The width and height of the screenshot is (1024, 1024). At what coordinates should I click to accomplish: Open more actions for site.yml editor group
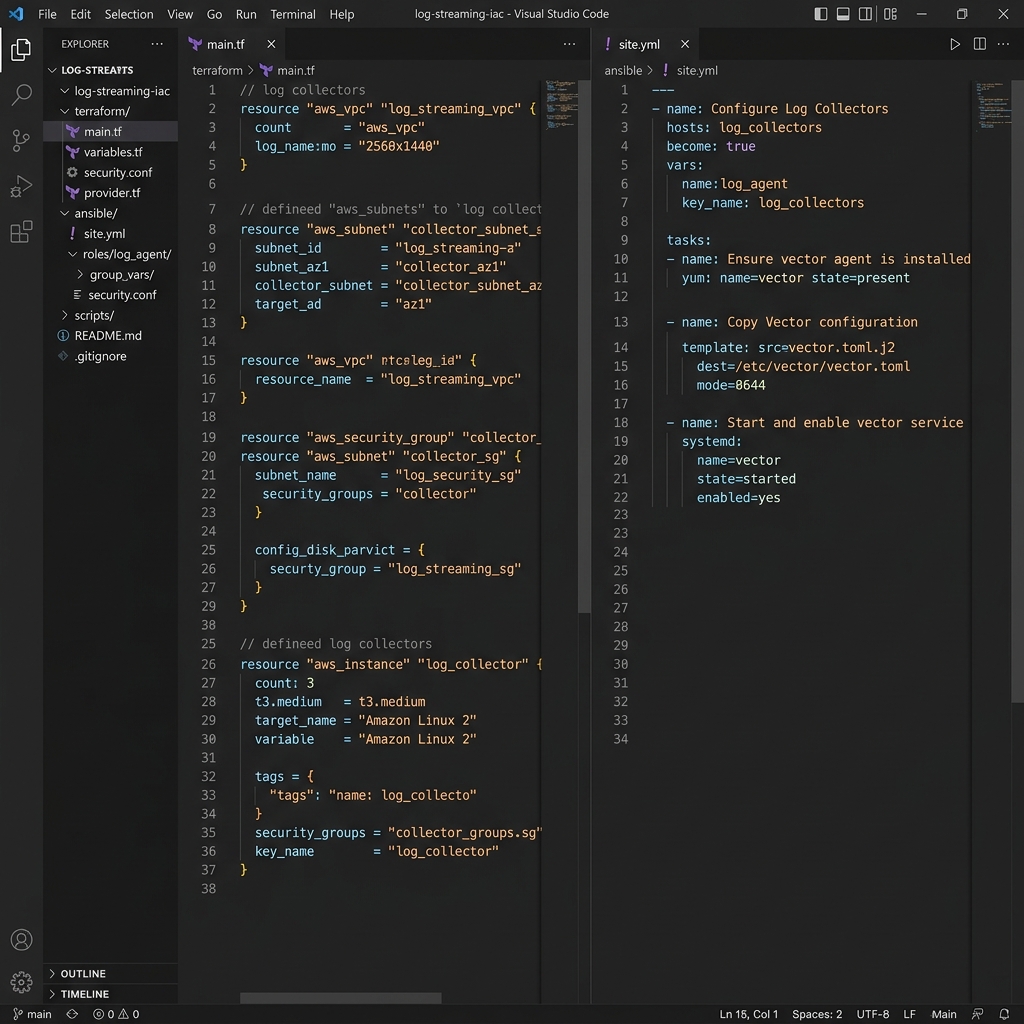click(1003, 44)
